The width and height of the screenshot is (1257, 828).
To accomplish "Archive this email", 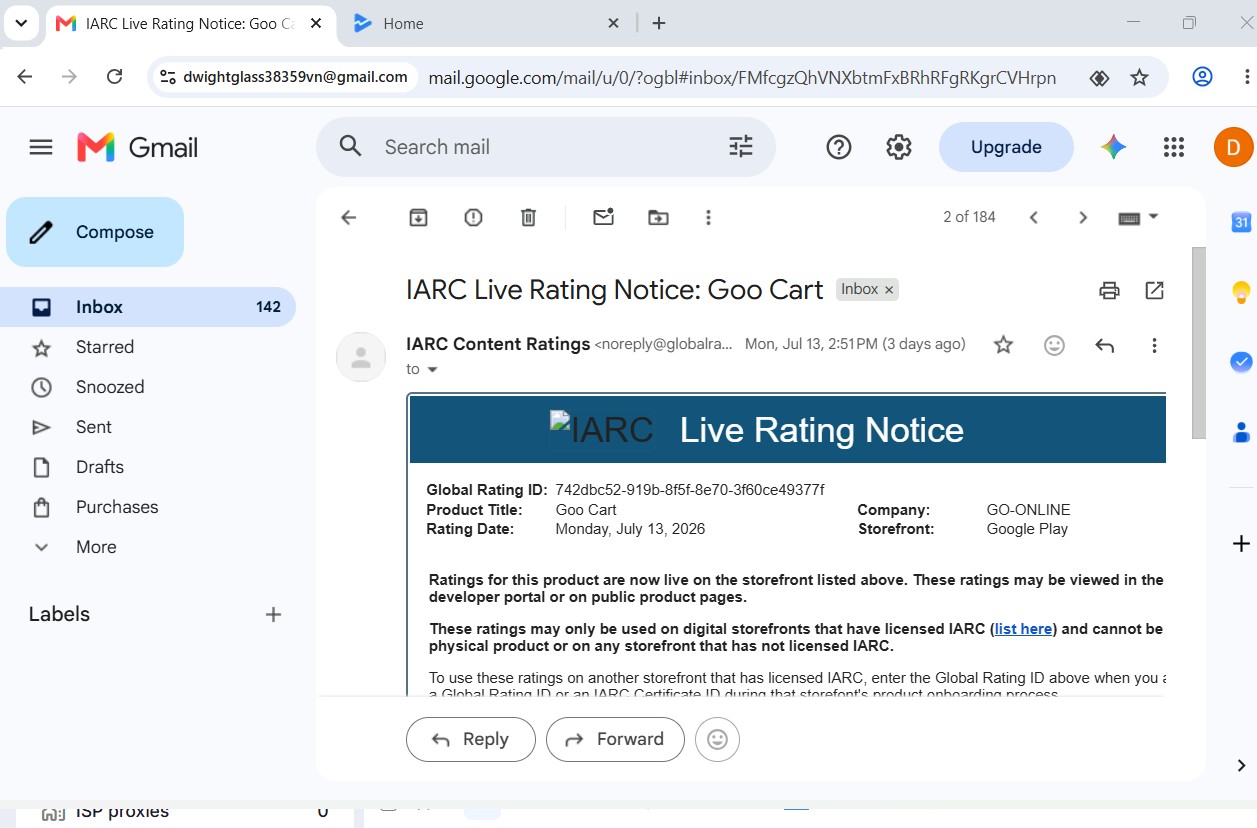I will tap(419, 217).
